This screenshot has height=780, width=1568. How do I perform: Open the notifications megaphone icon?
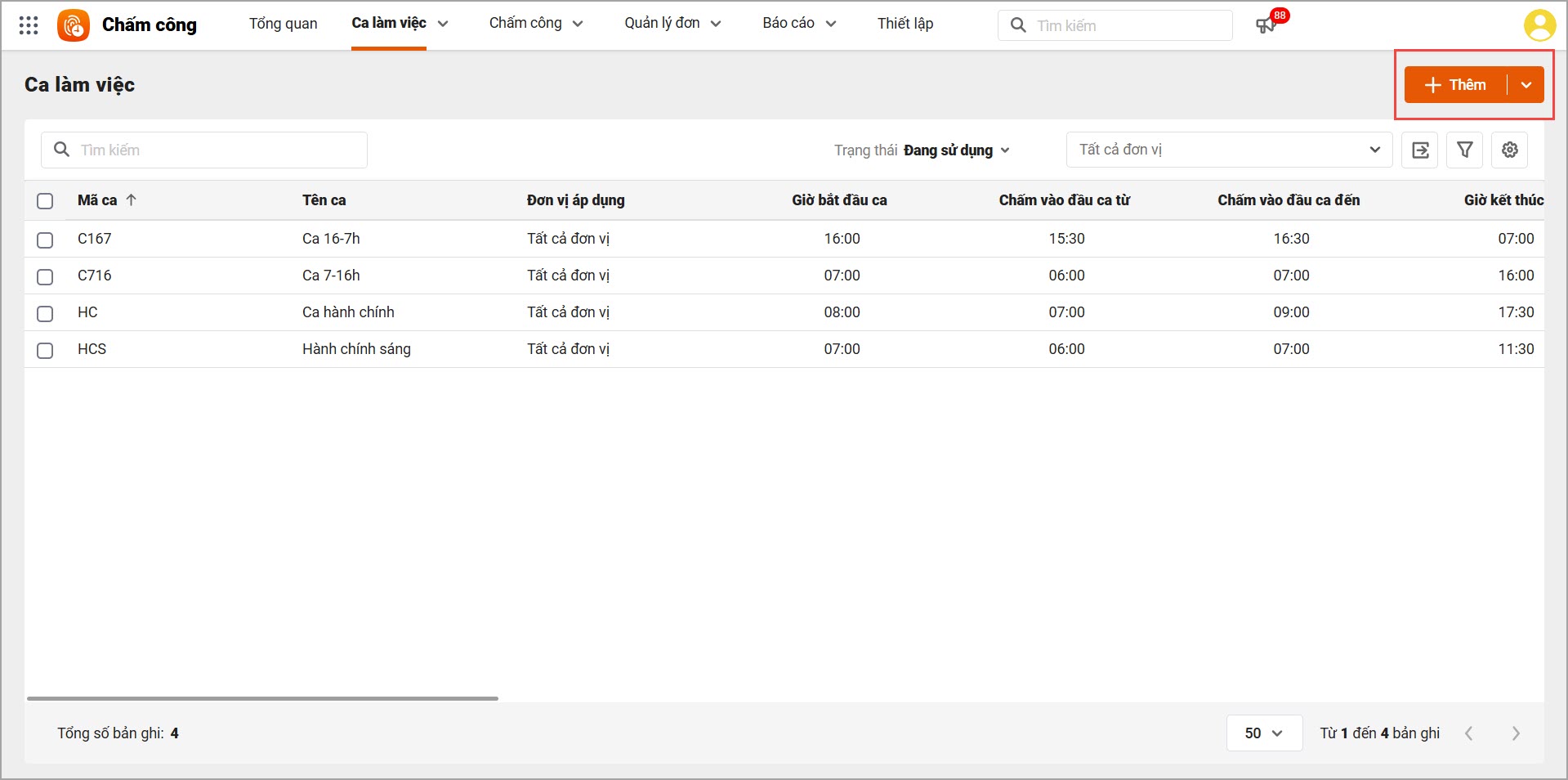click(x=1266, y=25)
